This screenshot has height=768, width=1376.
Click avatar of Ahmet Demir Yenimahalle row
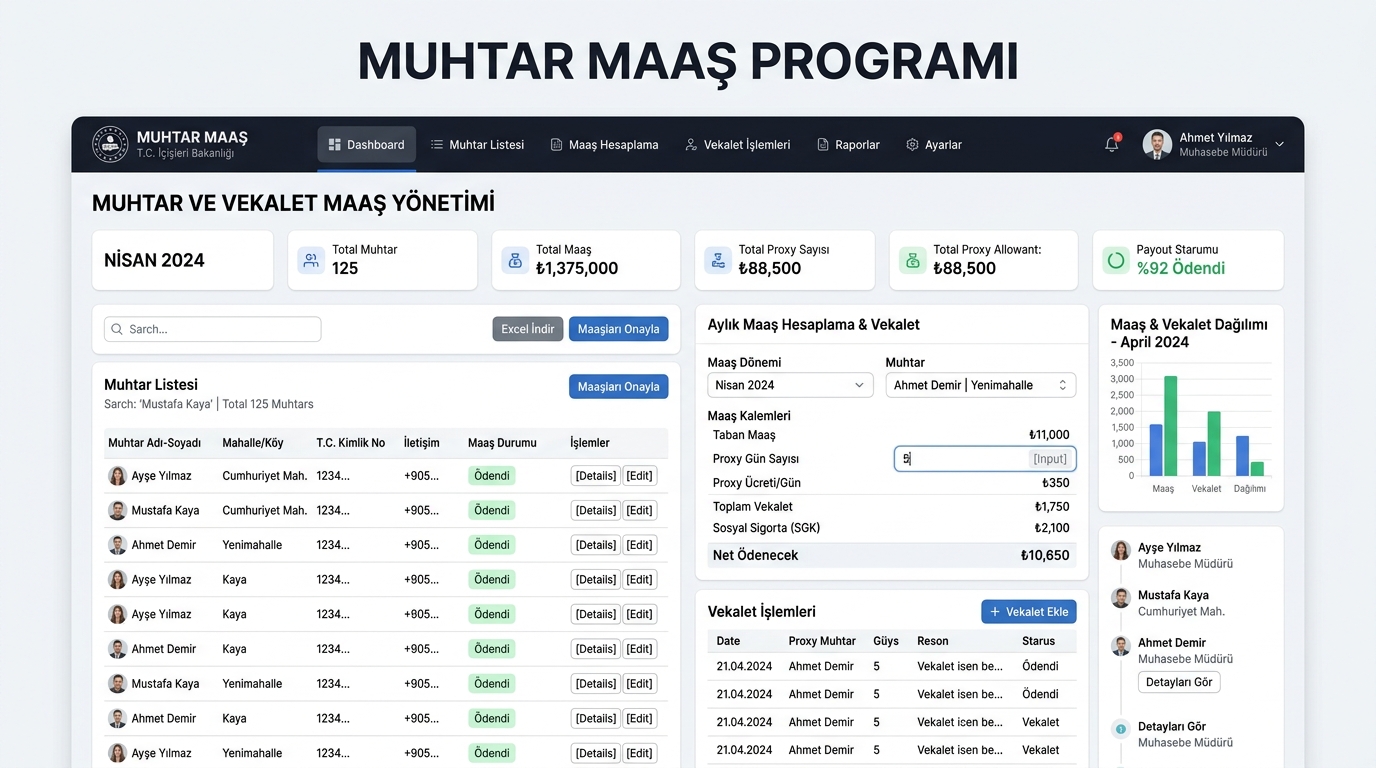tap(118, 545)
